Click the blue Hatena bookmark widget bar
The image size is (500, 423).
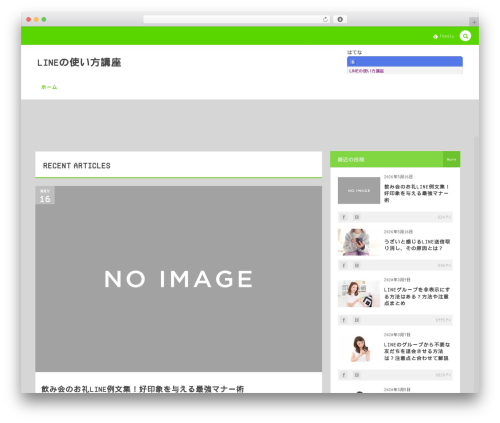pos(405,62)
